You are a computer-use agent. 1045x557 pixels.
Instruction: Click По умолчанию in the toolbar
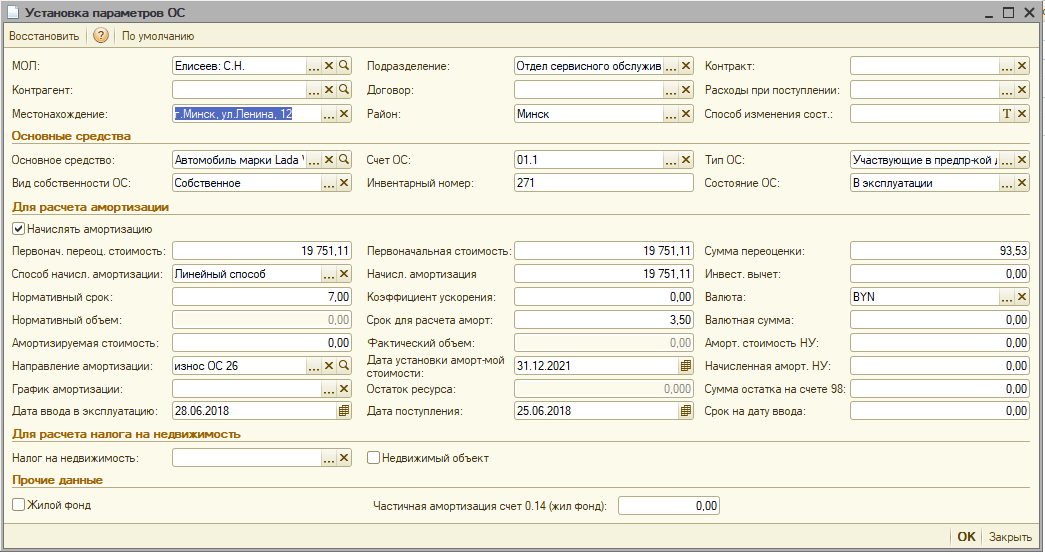pyautogui.click(x=158, y=36)
